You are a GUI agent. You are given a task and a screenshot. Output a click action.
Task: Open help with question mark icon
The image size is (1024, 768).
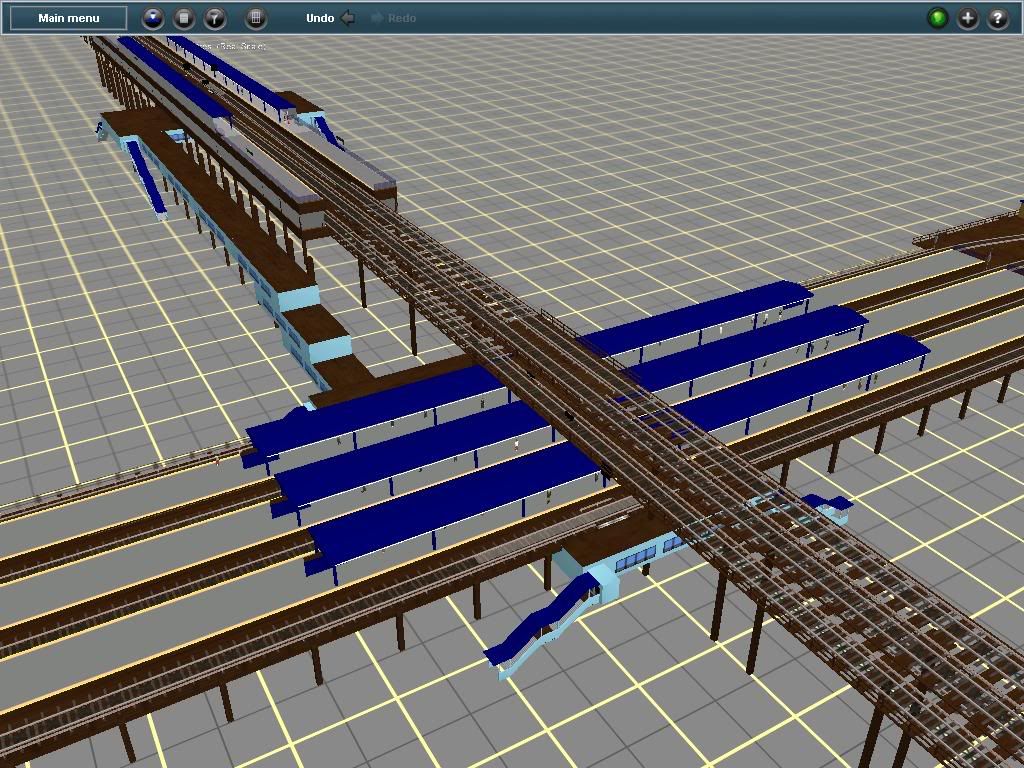coord(998,18)
